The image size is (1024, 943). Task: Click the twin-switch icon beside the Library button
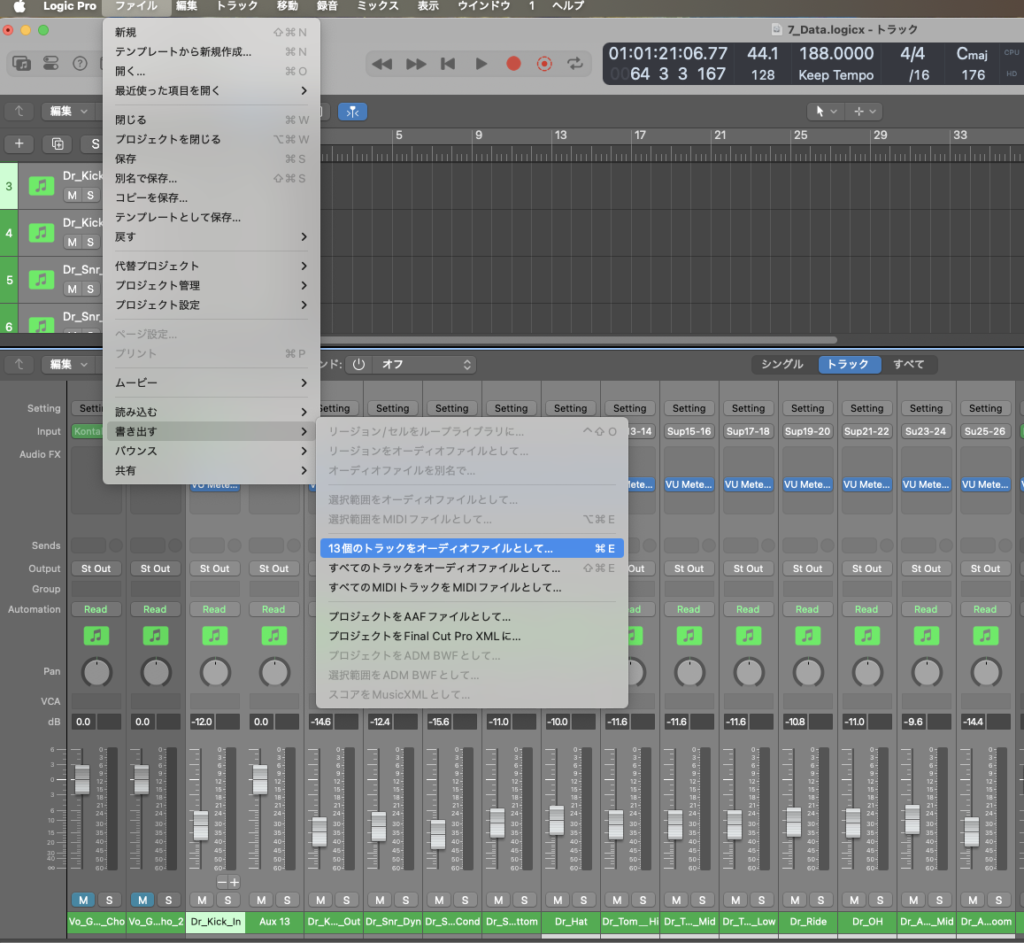tap(51, 63)
